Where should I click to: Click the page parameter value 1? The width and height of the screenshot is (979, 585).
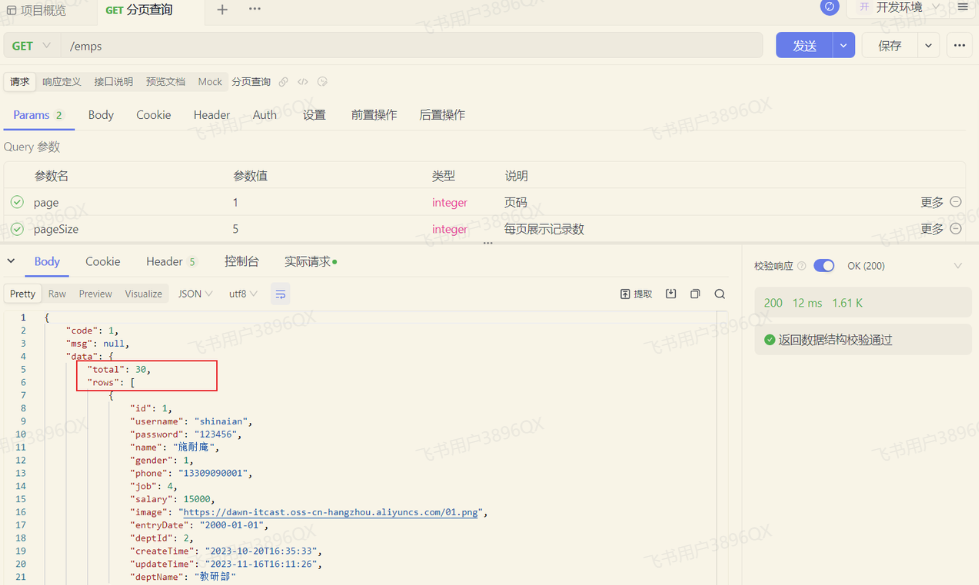coord(235,202)
